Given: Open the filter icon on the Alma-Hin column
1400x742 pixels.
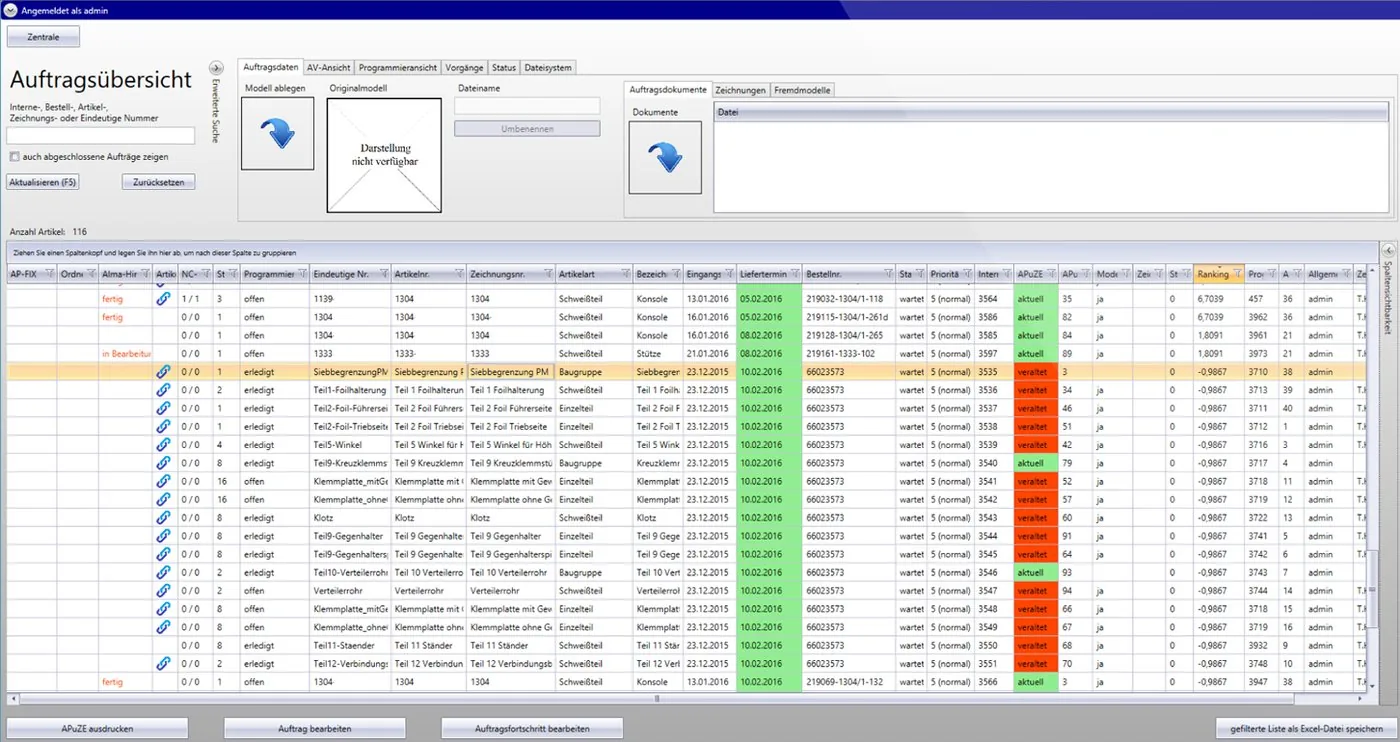Looking at the screenshot, I should click(x=145, y=274).
